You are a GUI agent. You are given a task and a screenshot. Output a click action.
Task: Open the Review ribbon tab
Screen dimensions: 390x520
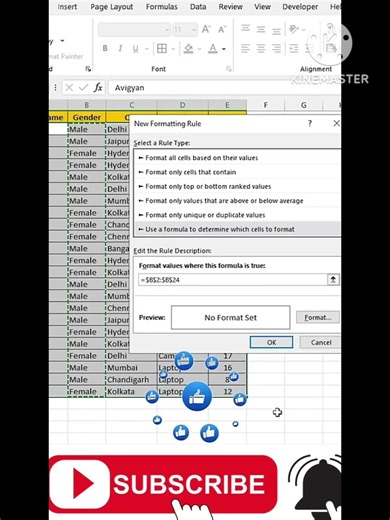[x=231, y=7]
